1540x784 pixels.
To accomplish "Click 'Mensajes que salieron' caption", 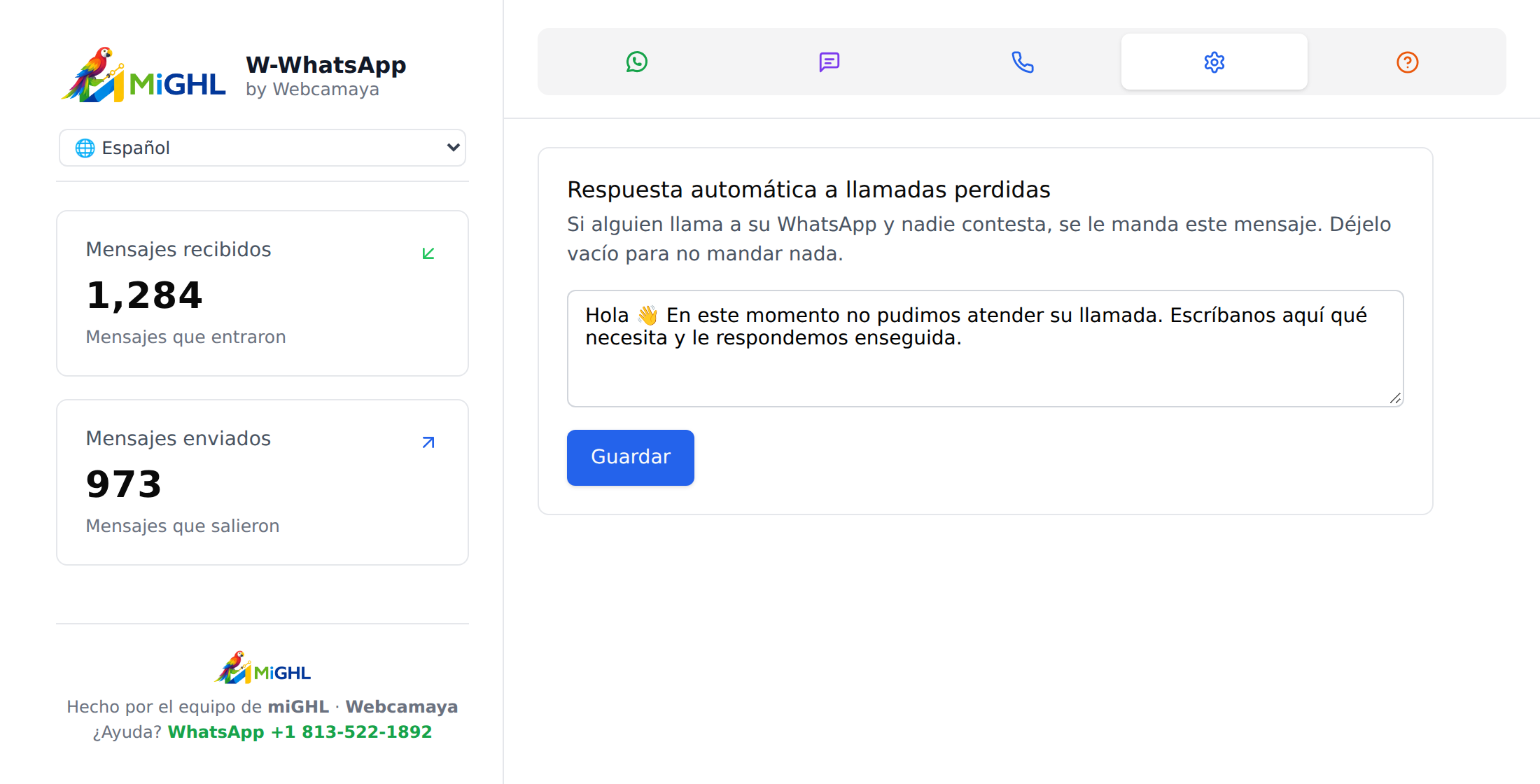I will pos(183,526).
